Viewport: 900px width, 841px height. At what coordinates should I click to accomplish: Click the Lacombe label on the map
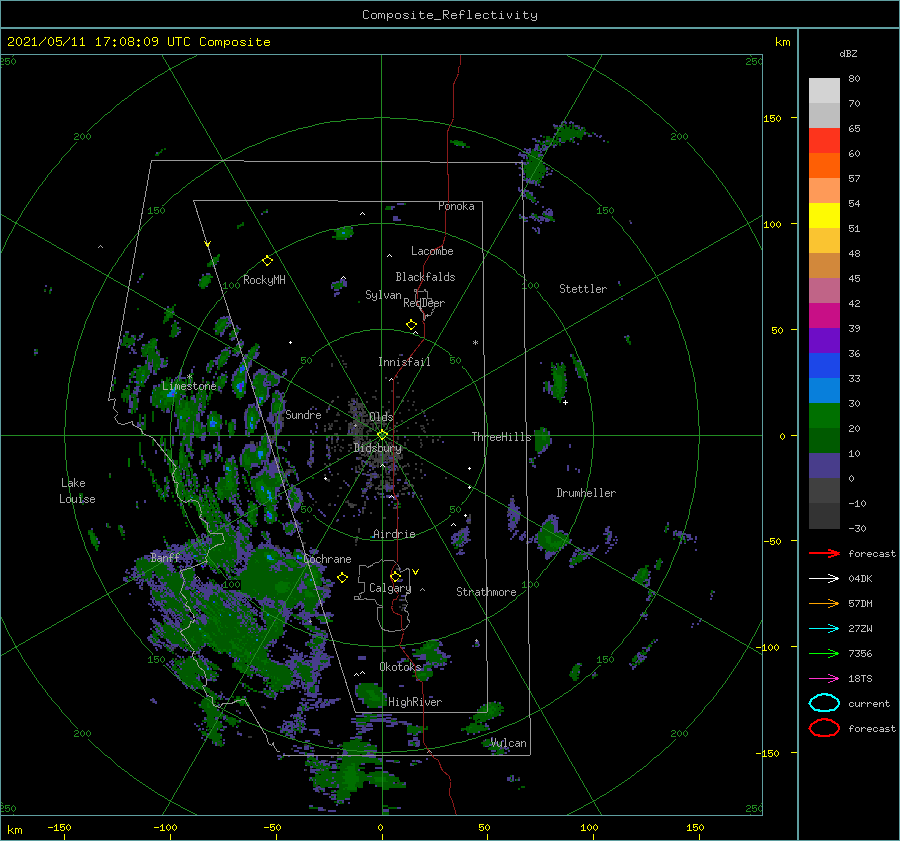(432, 251)
